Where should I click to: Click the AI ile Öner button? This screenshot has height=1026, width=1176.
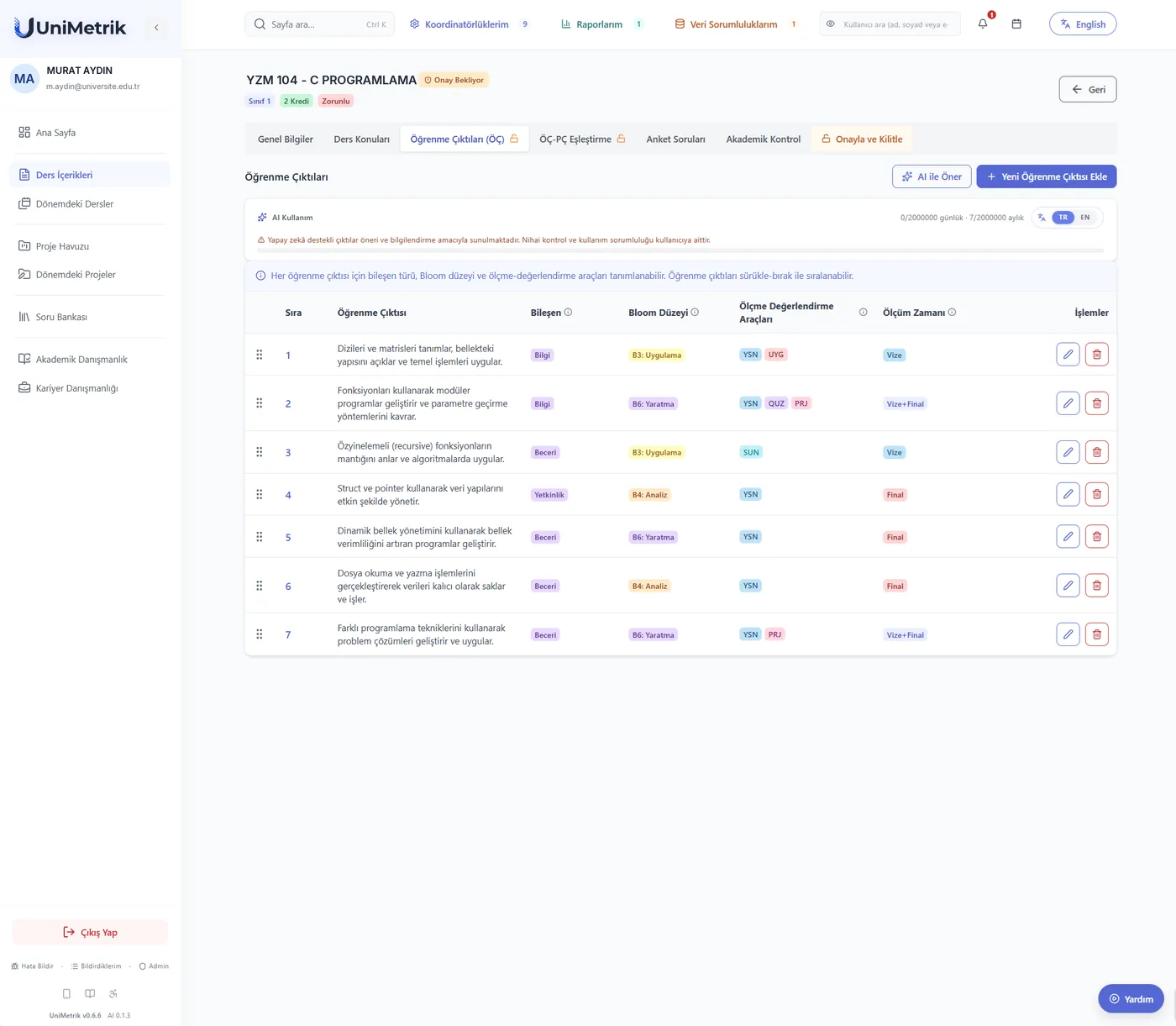(932, 176)
